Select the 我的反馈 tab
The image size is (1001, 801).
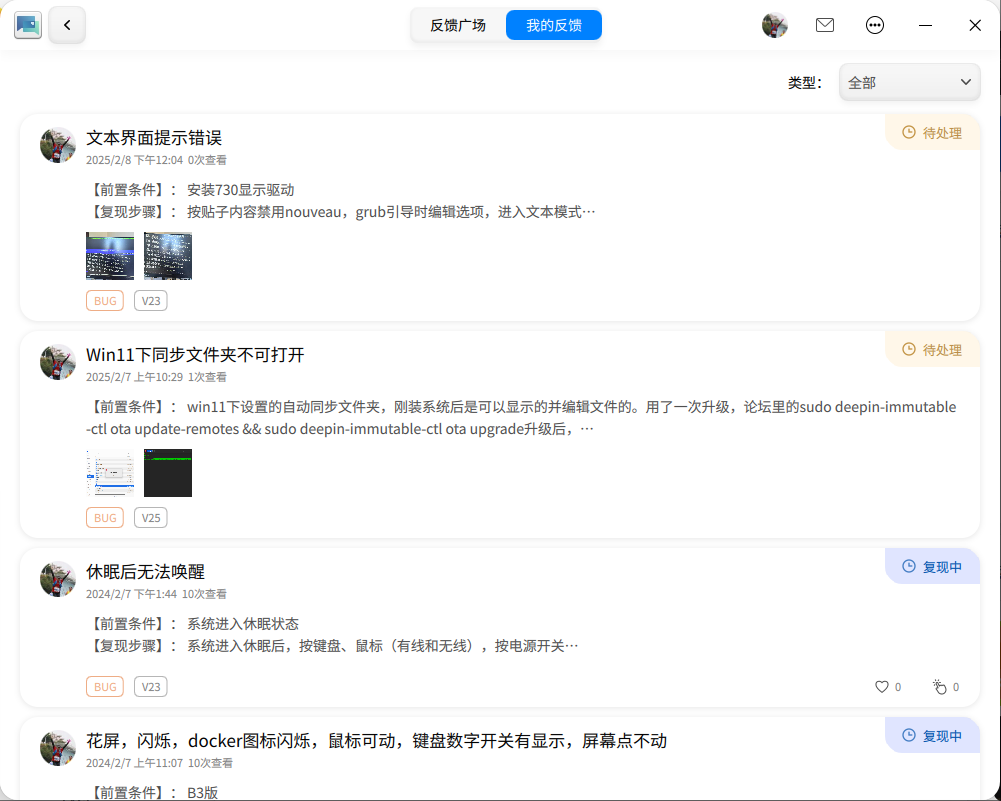(553, 26)
